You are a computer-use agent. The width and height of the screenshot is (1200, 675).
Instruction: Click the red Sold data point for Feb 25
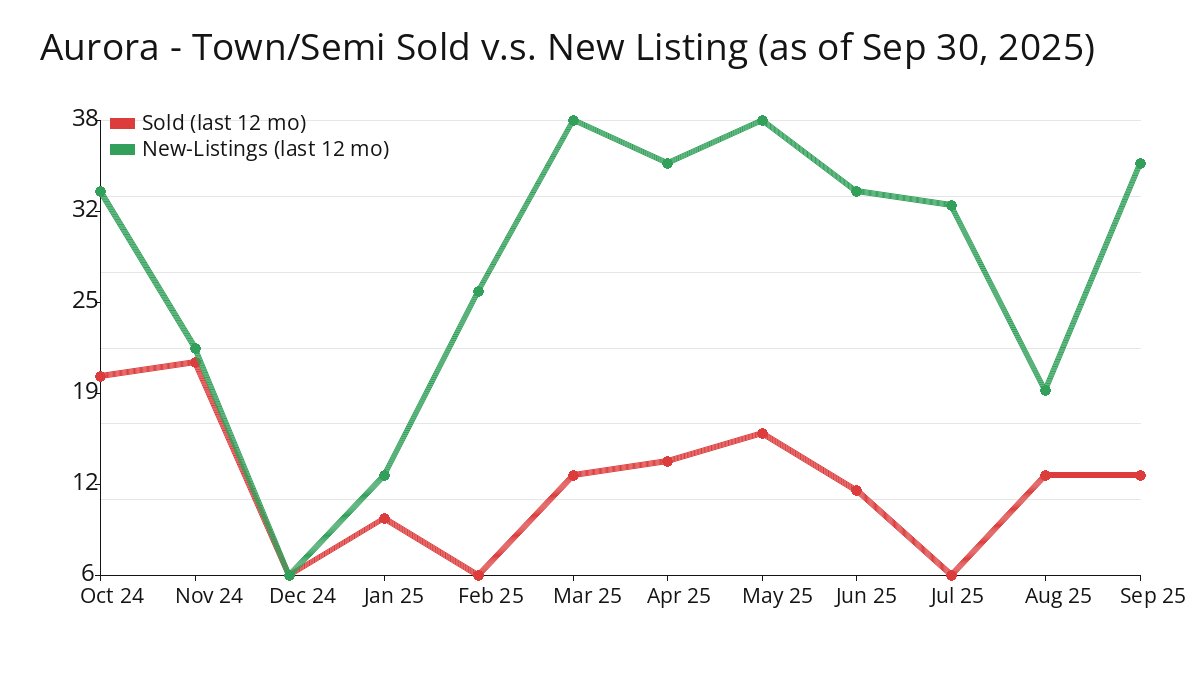coord(478,575)
